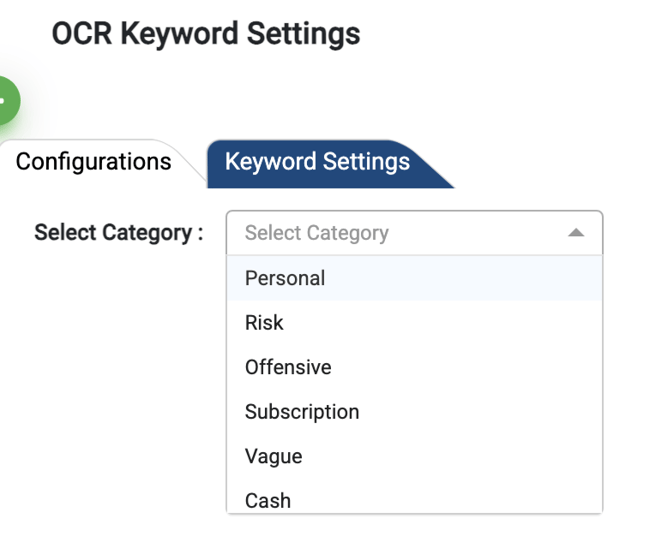Click empty space right of Risk option
The width and height of the screenshot is (650, 548).
click(450, 323)
